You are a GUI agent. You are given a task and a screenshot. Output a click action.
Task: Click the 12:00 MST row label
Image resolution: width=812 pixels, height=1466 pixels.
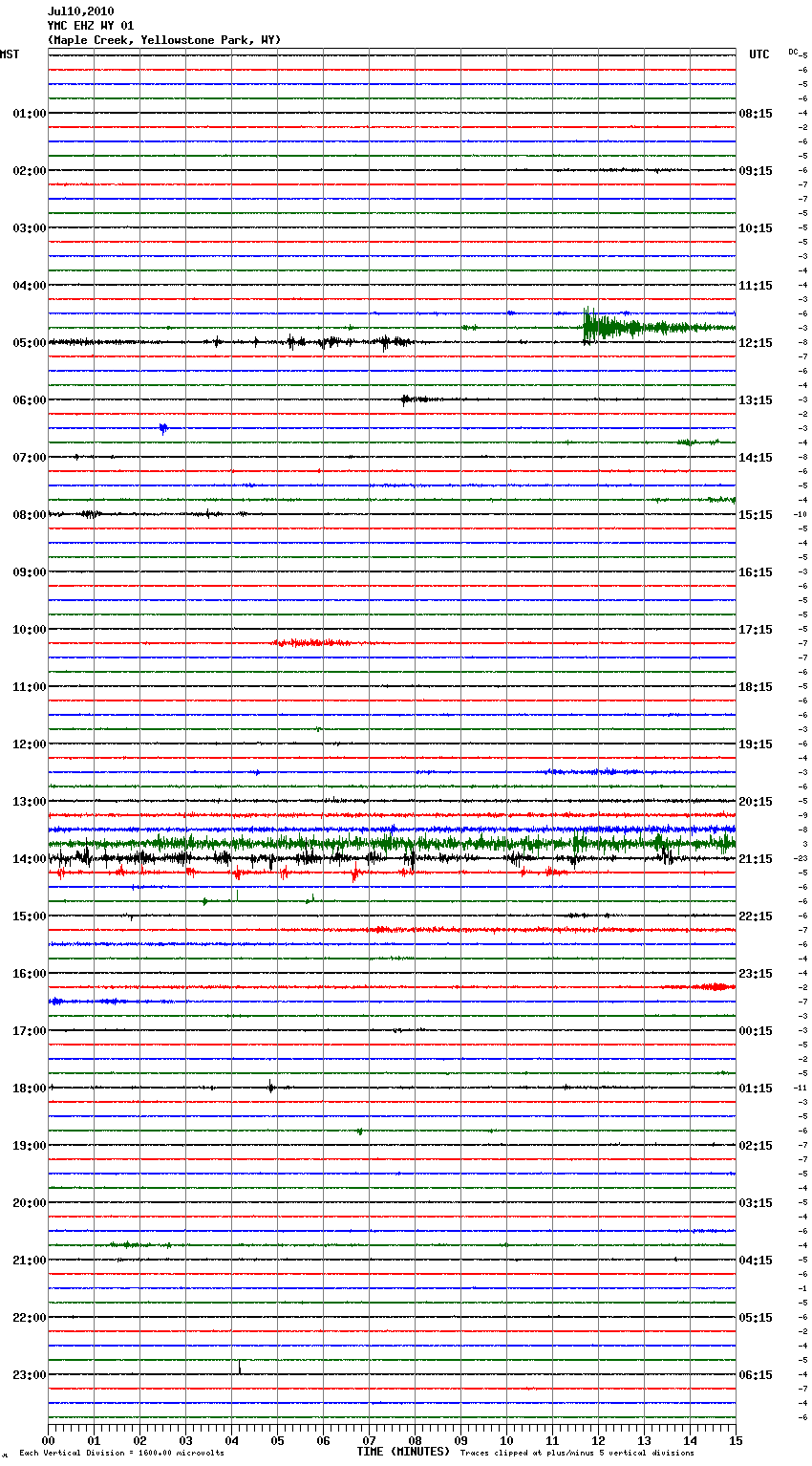pos(30,744)
